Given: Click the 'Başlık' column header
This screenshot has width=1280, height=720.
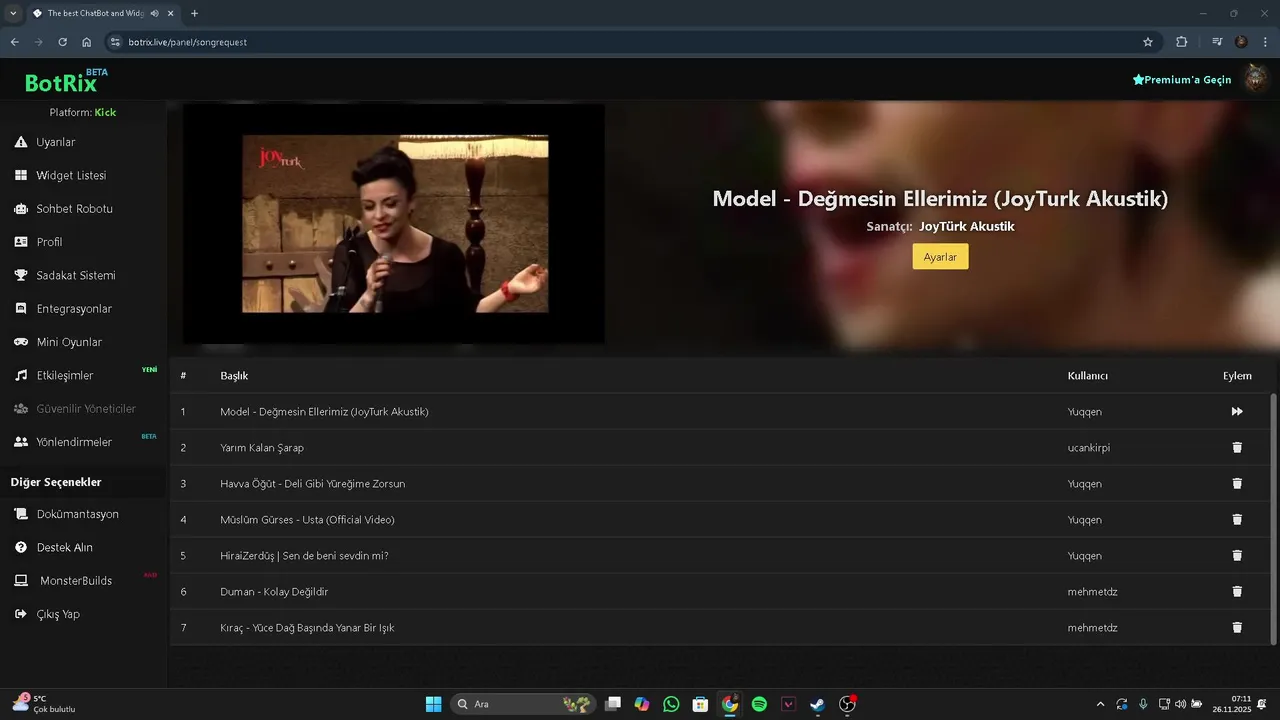Looking at the screenshot, I should tap(234, 376).
